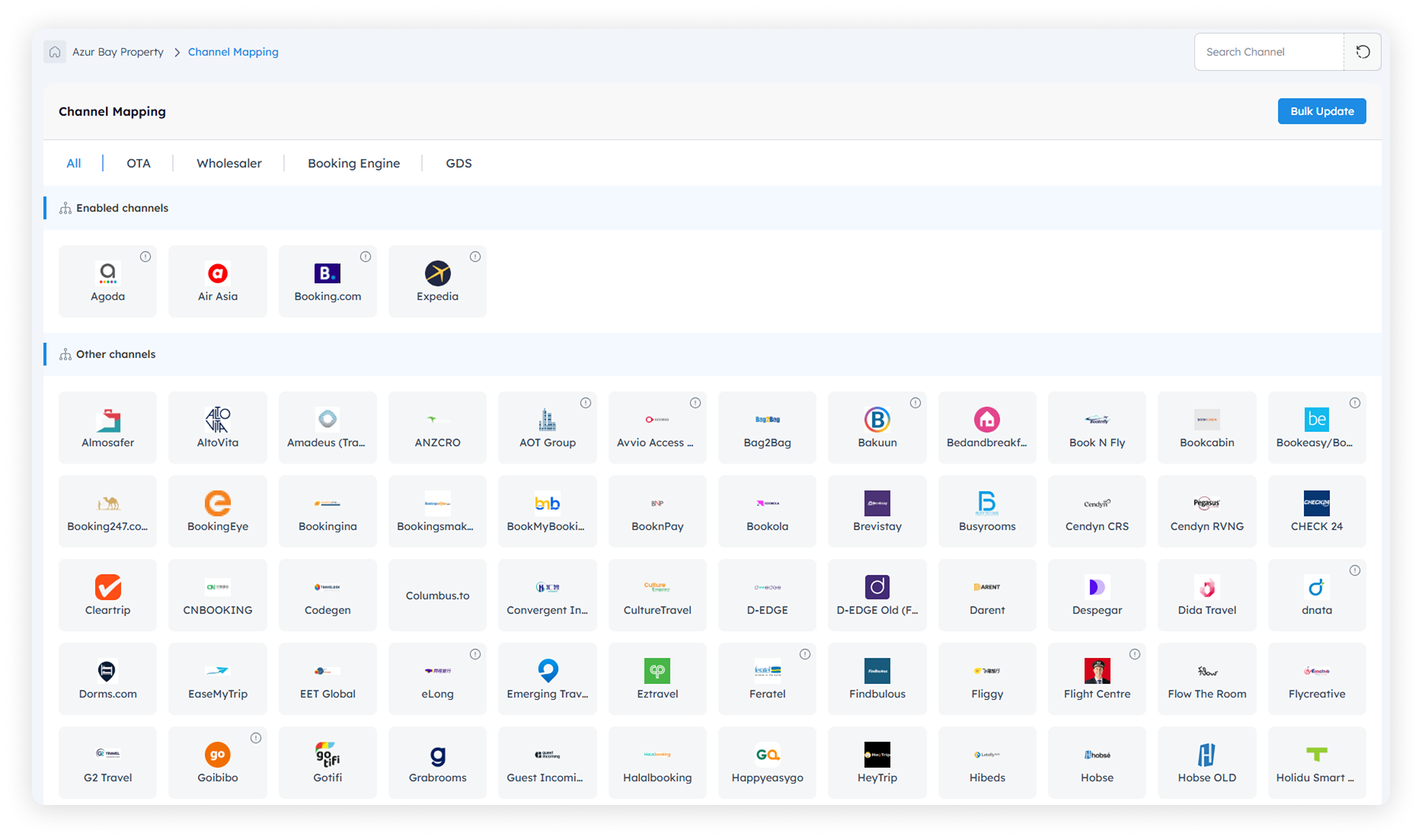Image resolution: width=1422 pixels, height=840 pixels.
Task: Click the Bakuun channel logo
Action: [x=877, y=419]
